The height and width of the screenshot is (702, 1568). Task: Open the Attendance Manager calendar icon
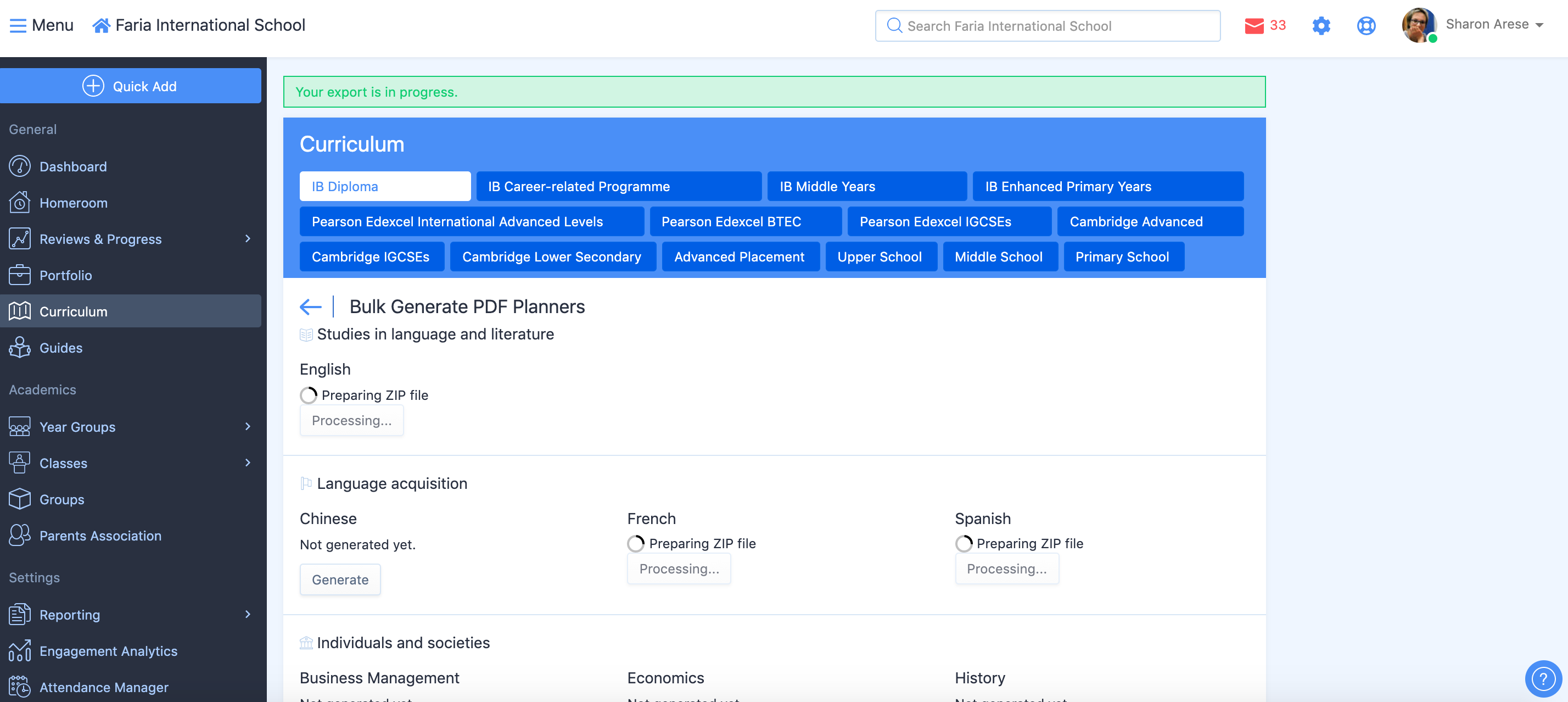(x=19, y=687)
